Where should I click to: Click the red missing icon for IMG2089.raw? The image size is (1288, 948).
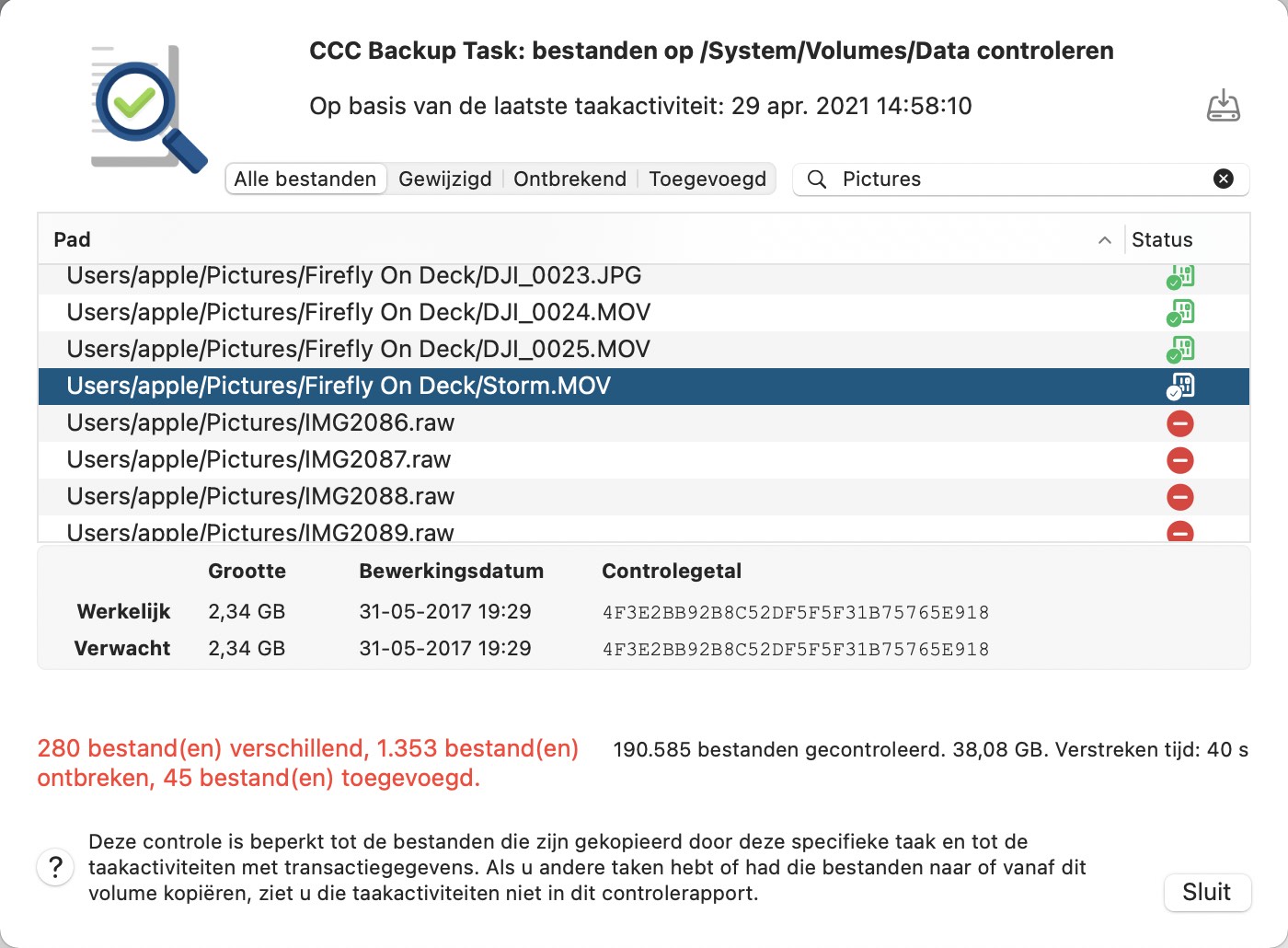pyautogui.click(x=1180, y=531)
